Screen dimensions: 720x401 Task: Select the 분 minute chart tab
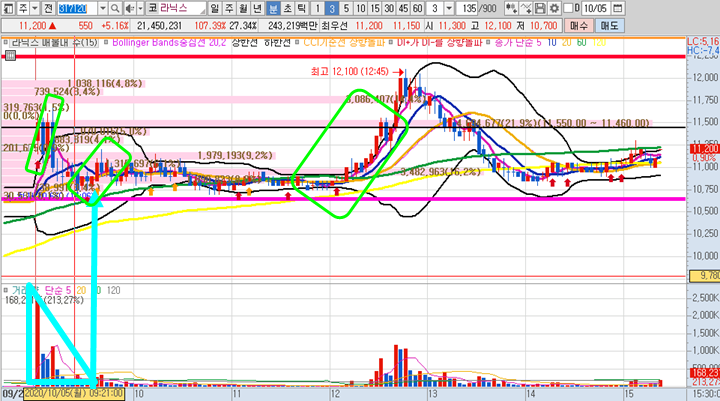click(273, 8)
